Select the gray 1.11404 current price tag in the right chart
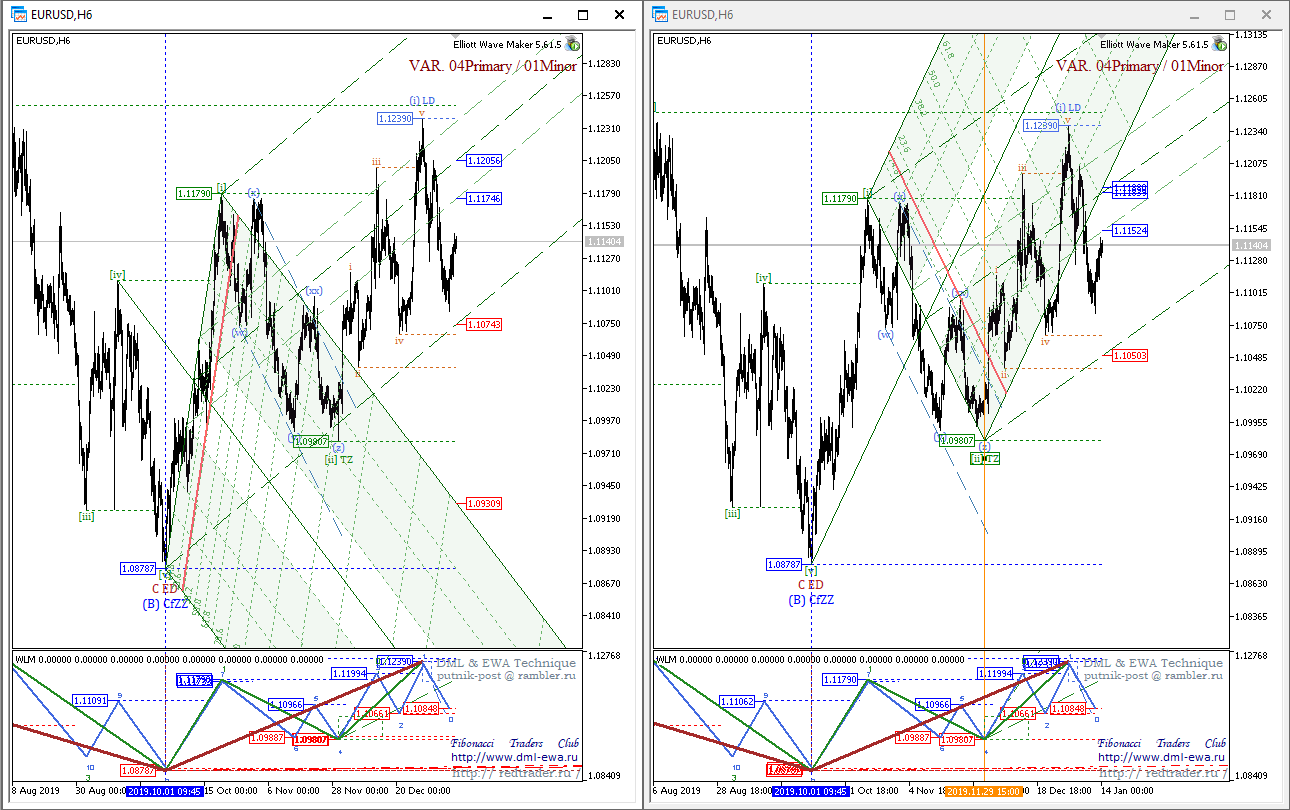 pyautogui.click(x=1251, y=245)
